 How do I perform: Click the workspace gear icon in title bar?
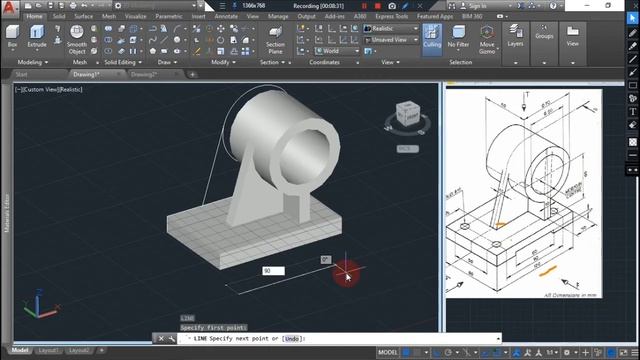118,6
